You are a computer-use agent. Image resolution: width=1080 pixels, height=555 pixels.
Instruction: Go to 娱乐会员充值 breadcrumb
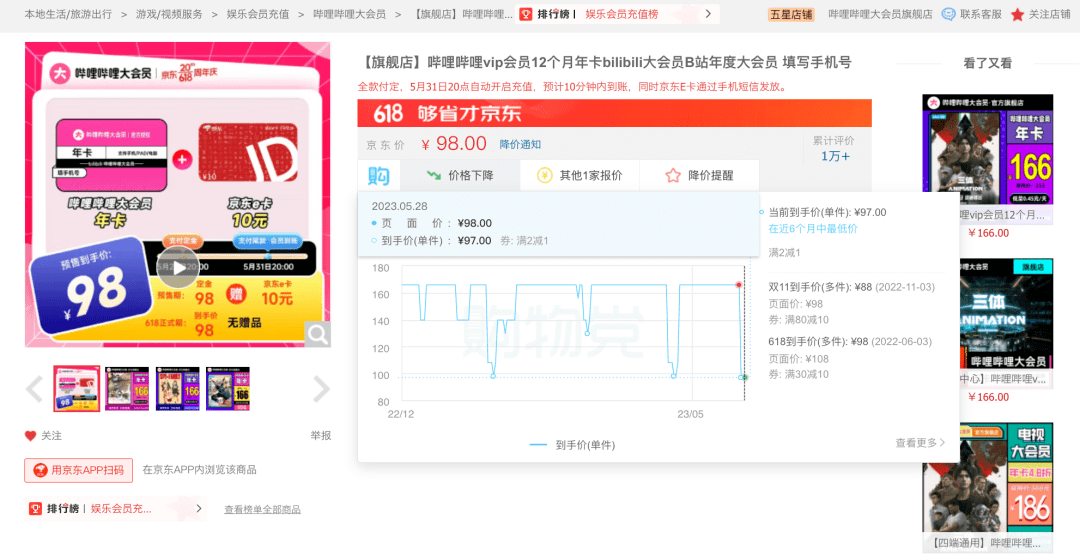coord(258,14)
